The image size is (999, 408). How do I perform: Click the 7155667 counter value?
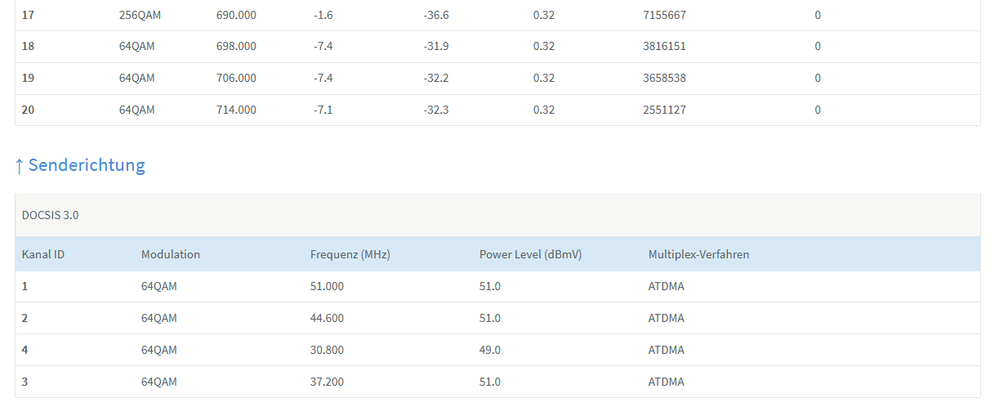click(665, 14)
